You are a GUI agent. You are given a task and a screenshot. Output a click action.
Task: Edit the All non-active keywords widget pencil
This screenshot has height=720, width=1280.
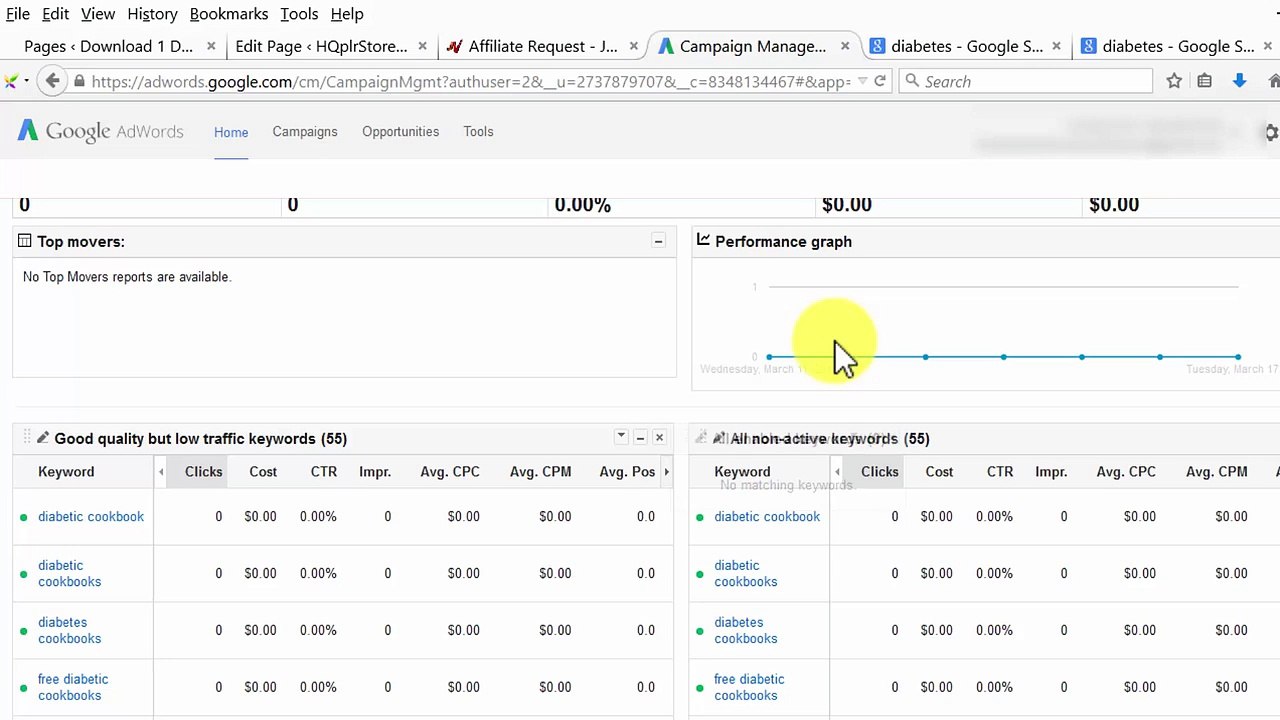tap(719, 438)
